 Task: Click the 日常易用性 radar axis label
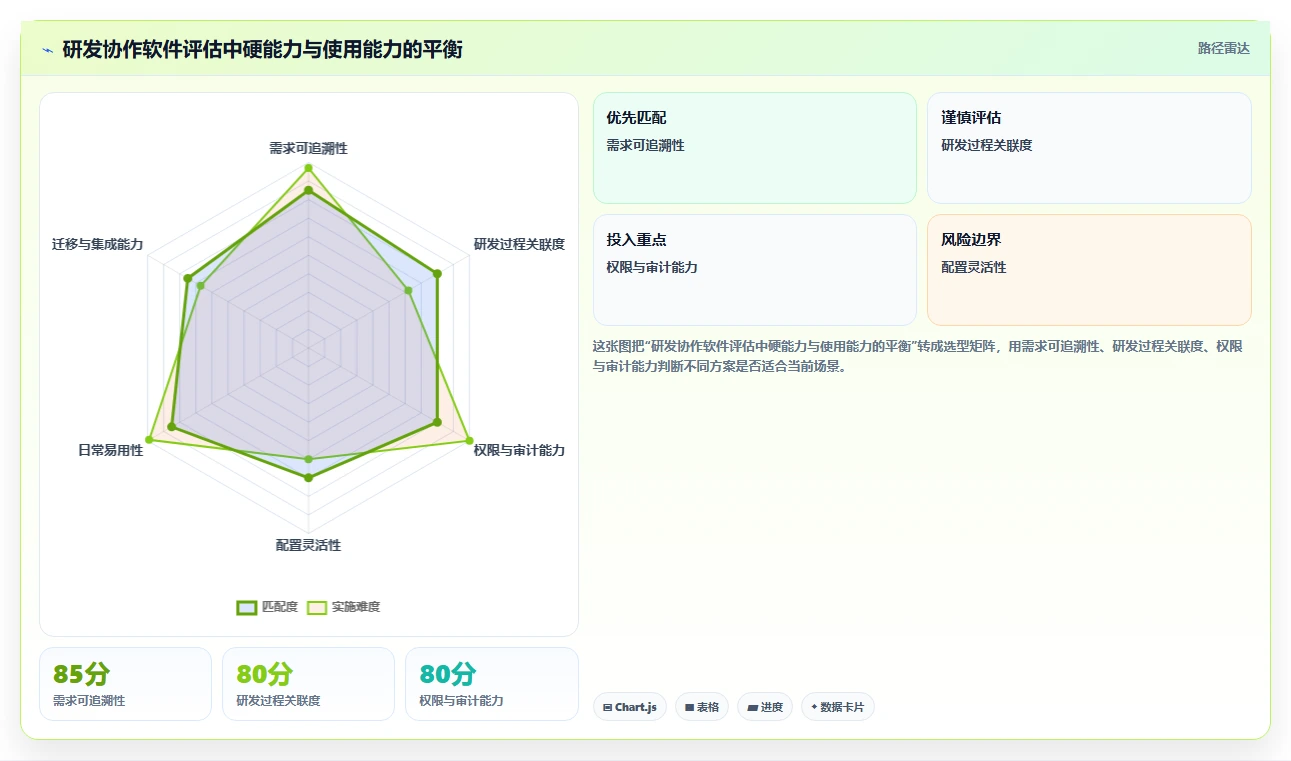click(x=110, y=450)
